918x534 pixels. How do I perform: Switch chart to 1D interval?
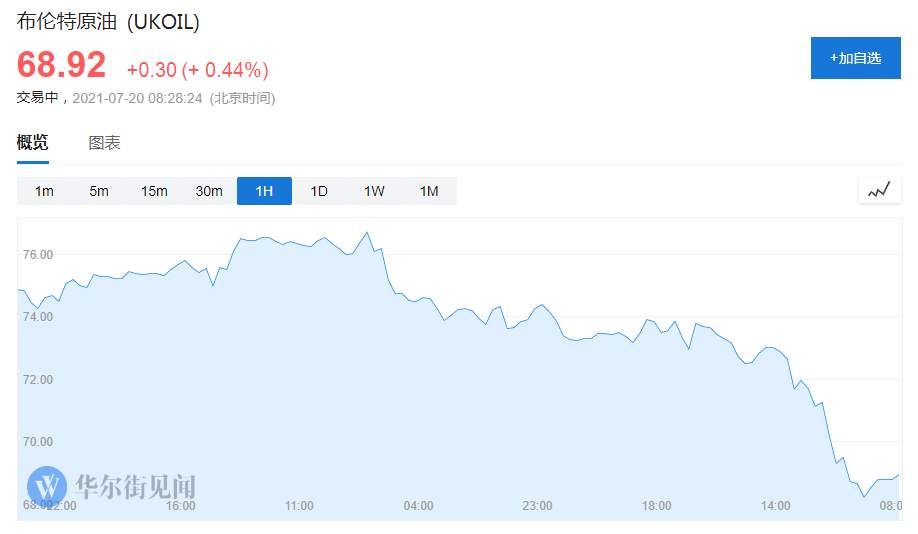tap(319, 191)
